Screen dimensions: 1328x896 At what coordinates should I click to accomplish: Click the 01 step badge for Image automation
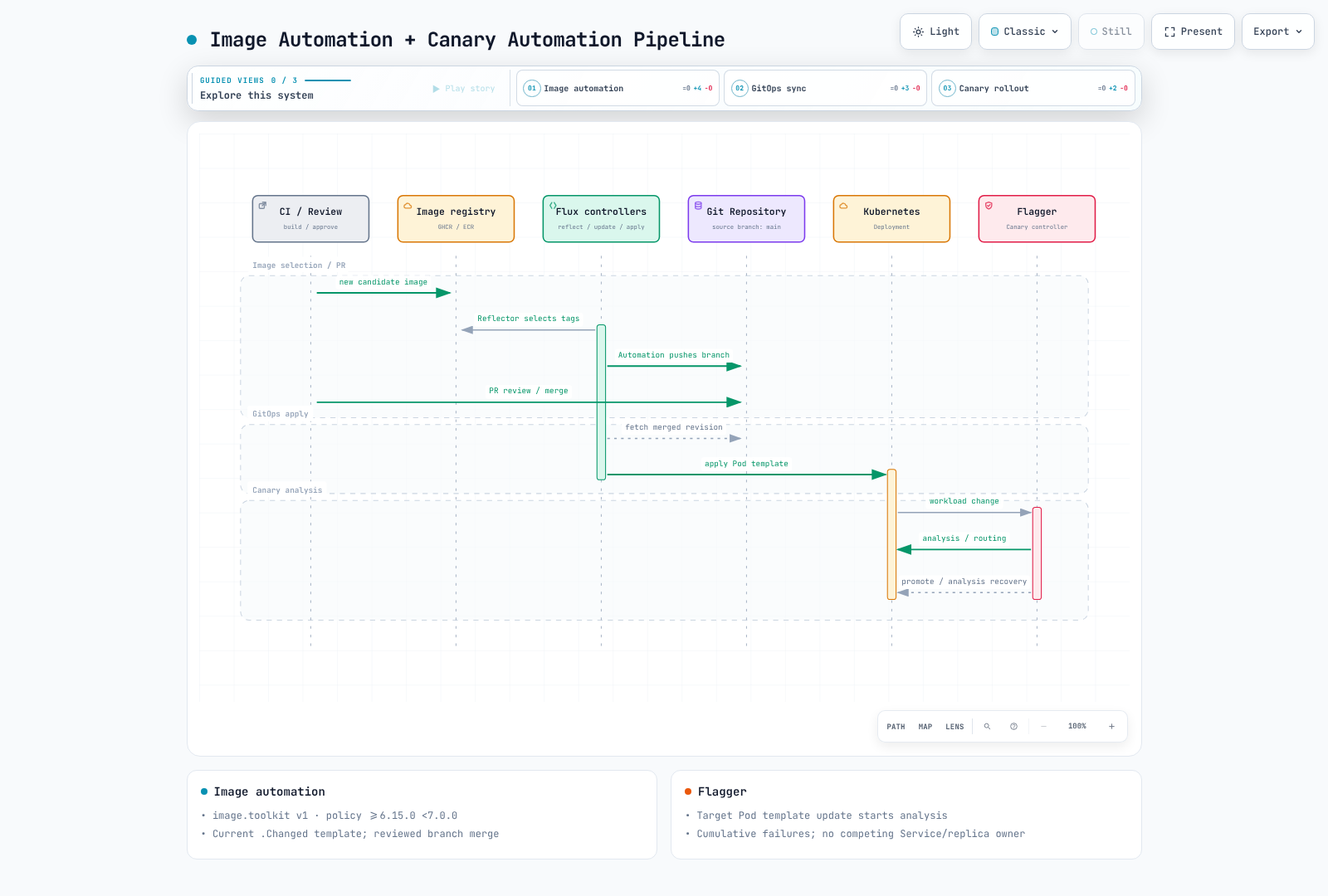click(x=532, y=89)
